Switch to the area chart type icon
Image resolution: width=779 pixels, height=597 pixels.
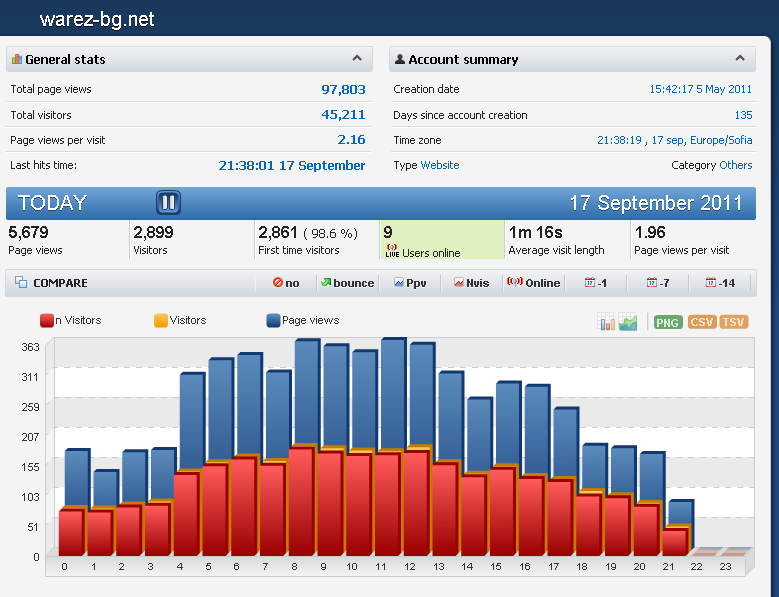(x=628, y=322)
